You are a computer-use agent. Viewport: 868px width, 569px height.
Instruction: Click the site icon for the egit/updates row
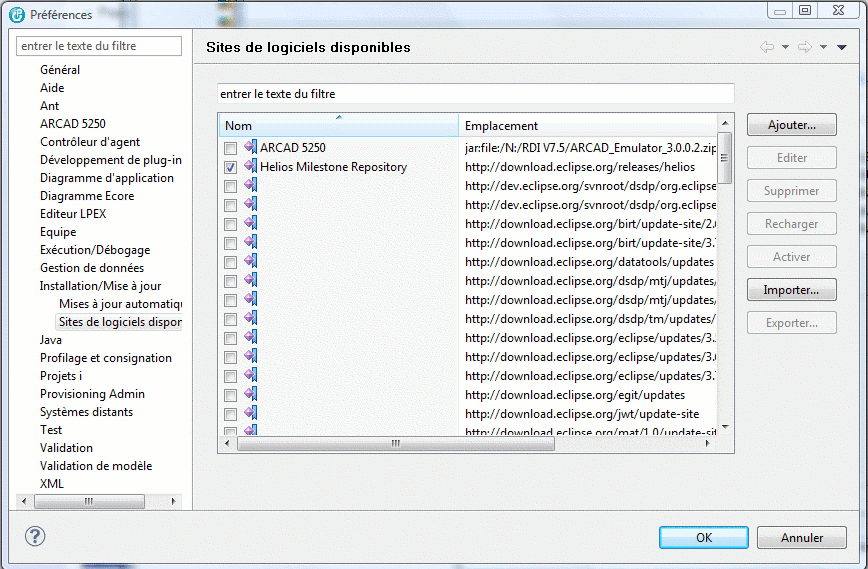(251, 394)
